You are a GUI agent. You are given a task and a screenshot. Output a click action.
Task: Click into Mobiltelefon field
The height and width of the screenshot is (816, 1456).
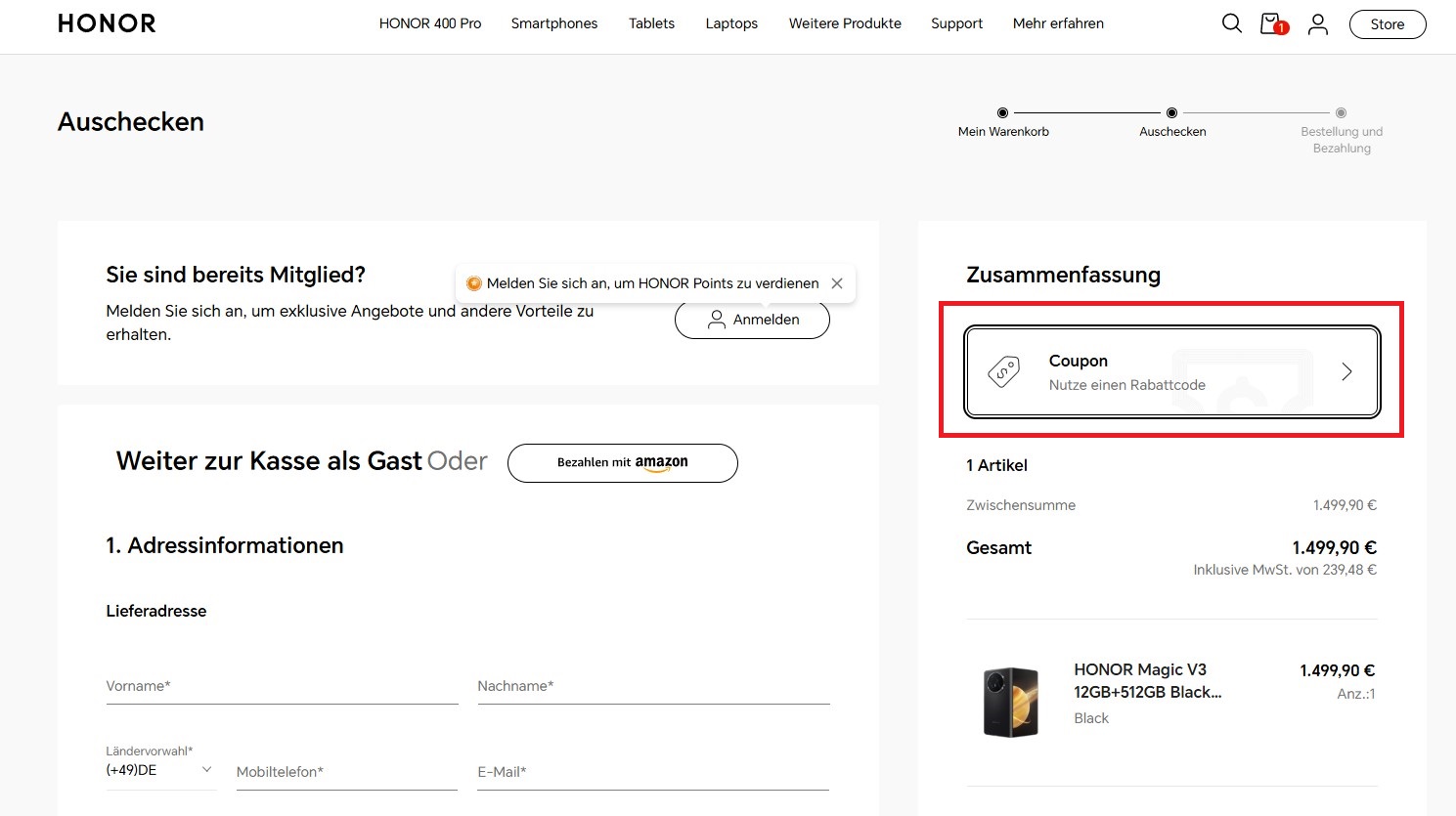coord(347,772)
